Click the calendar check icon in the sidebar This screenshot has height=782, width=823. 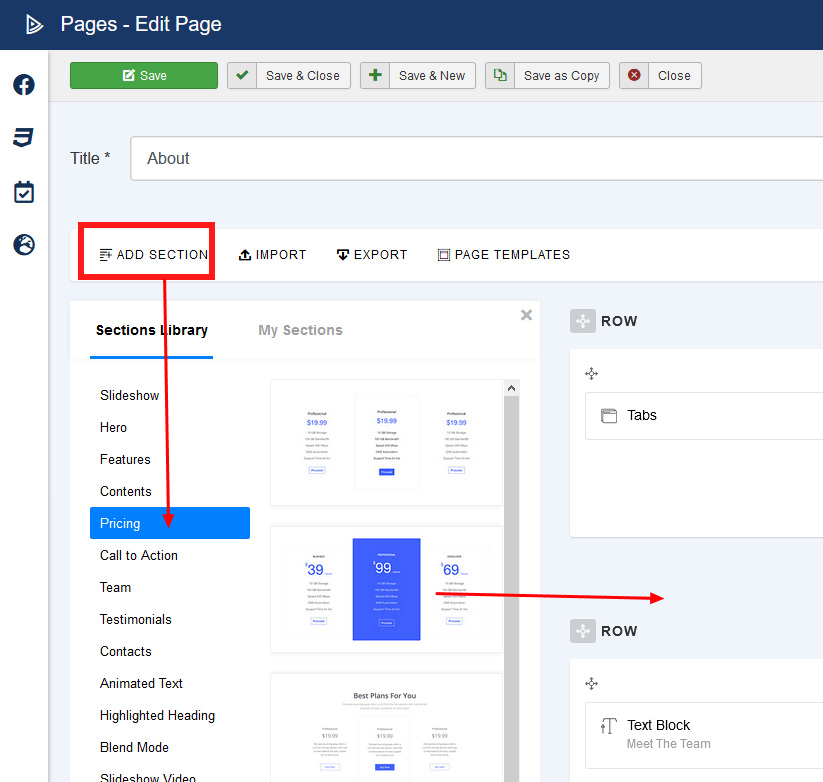(x=24, y=192)
